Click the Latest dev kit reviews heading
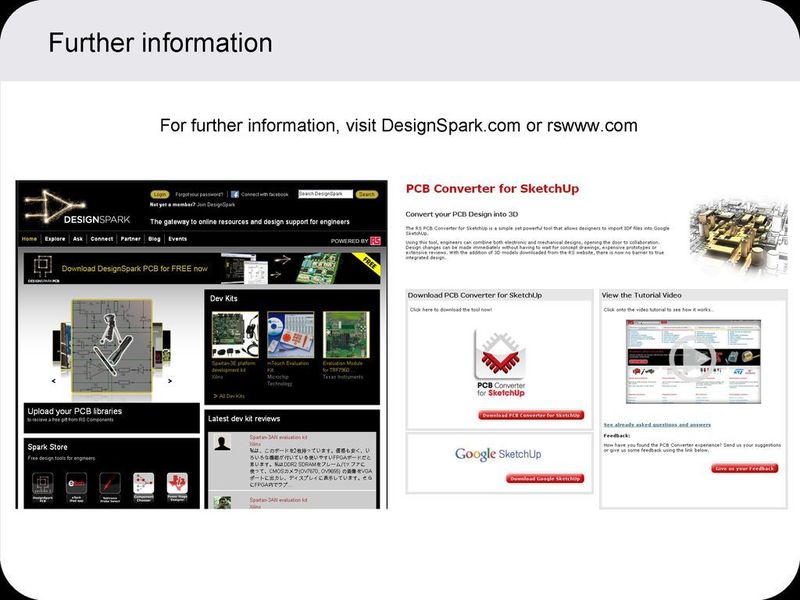The height and width of the screenshot is (600, 800). (244, 419)
